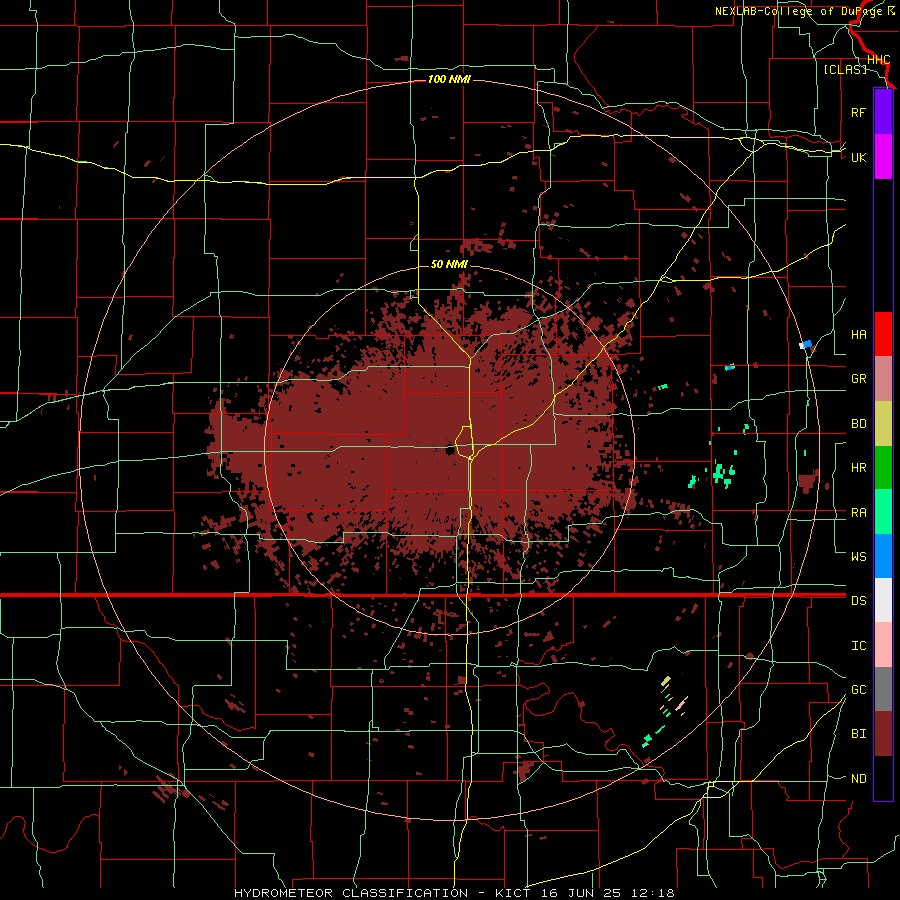The width and height of the screenshot is (900, 900).
Task: Click the UK legend label
Action: [x=858, y=157]
